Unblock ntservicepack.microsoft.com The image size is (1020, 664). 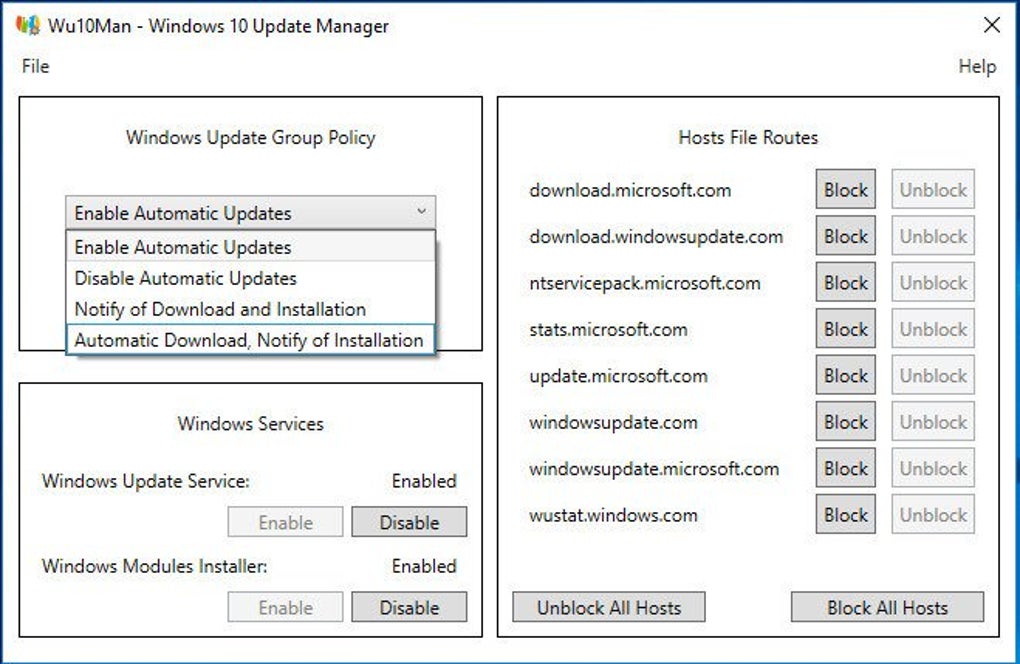933,282
